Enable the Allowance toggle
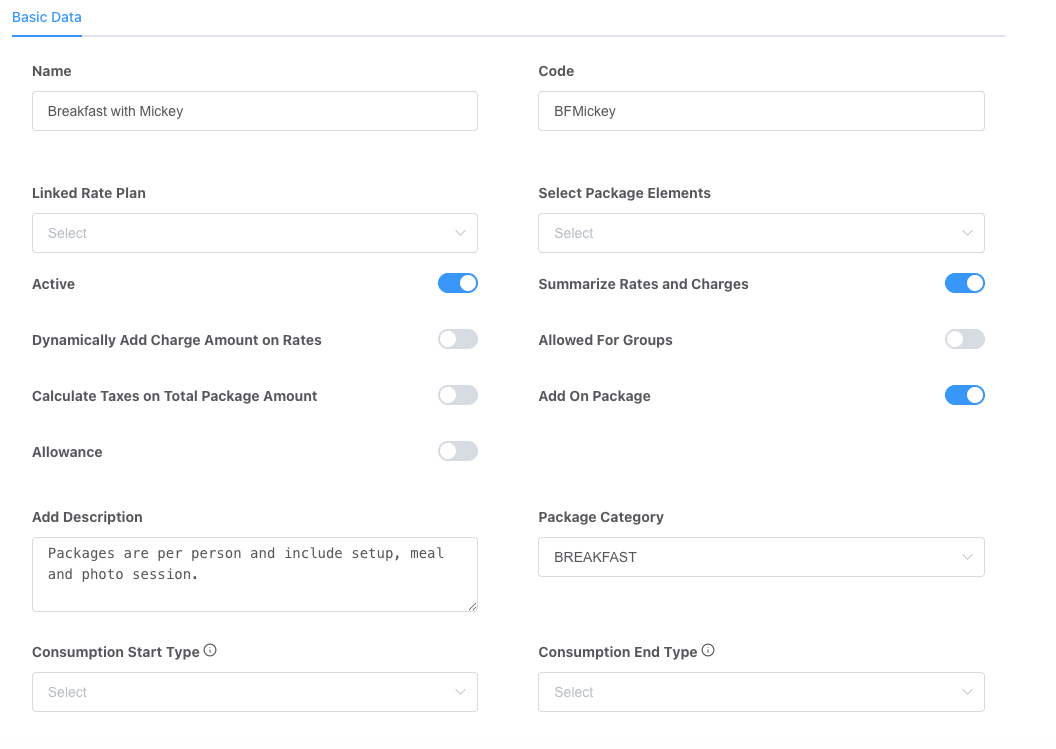This screenshot has height=749, width=1056. (x=457, y=452)
